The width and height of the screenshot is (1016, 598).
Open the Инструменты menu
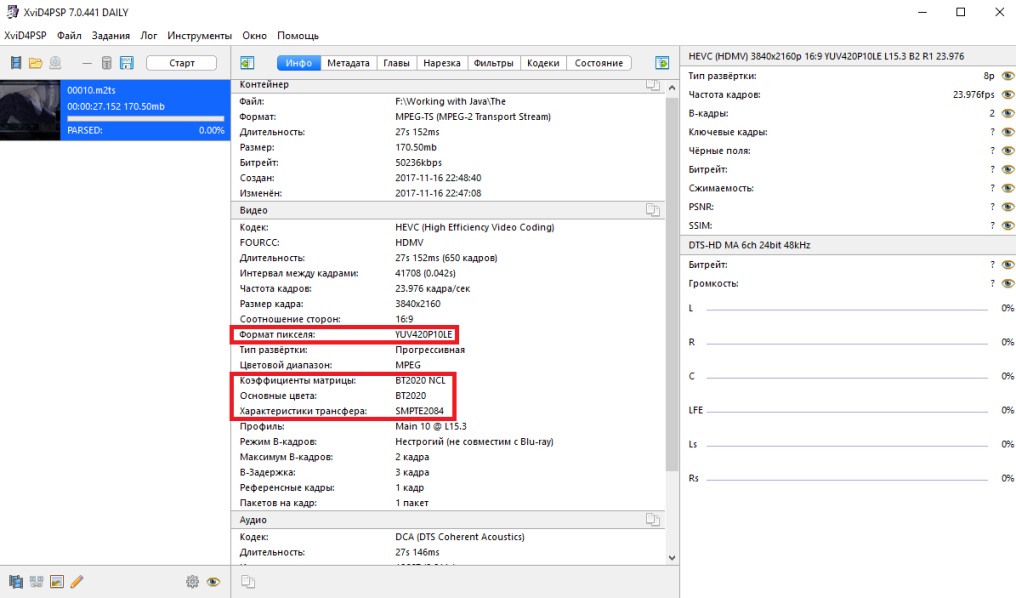tap(199, 36)
